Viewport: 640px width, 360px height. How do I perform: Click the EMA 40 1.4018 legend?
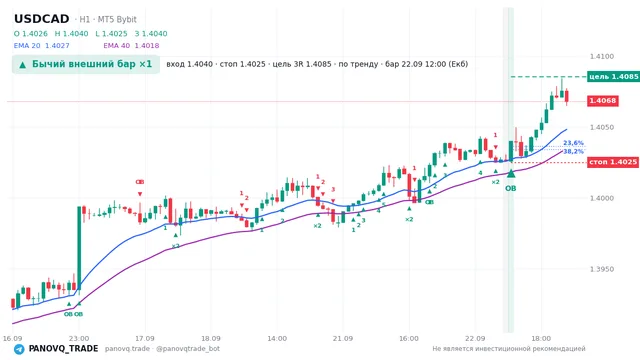pos(131,46)
